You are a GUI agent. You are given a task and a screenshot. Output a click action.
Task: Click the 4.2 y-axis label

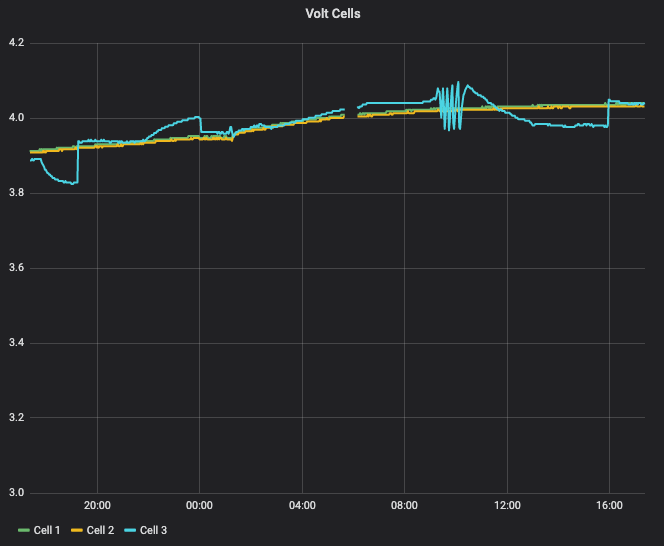coord(17,43)
